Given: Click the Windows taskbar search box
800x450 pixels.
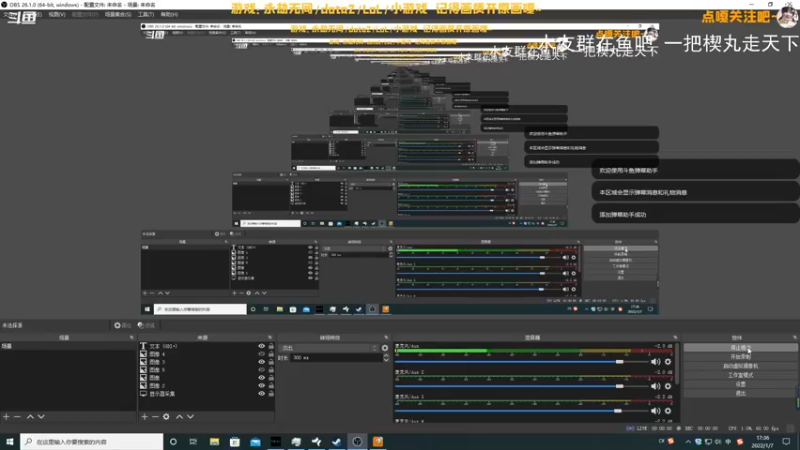Looking at the screenshot, I should [92, 441].
